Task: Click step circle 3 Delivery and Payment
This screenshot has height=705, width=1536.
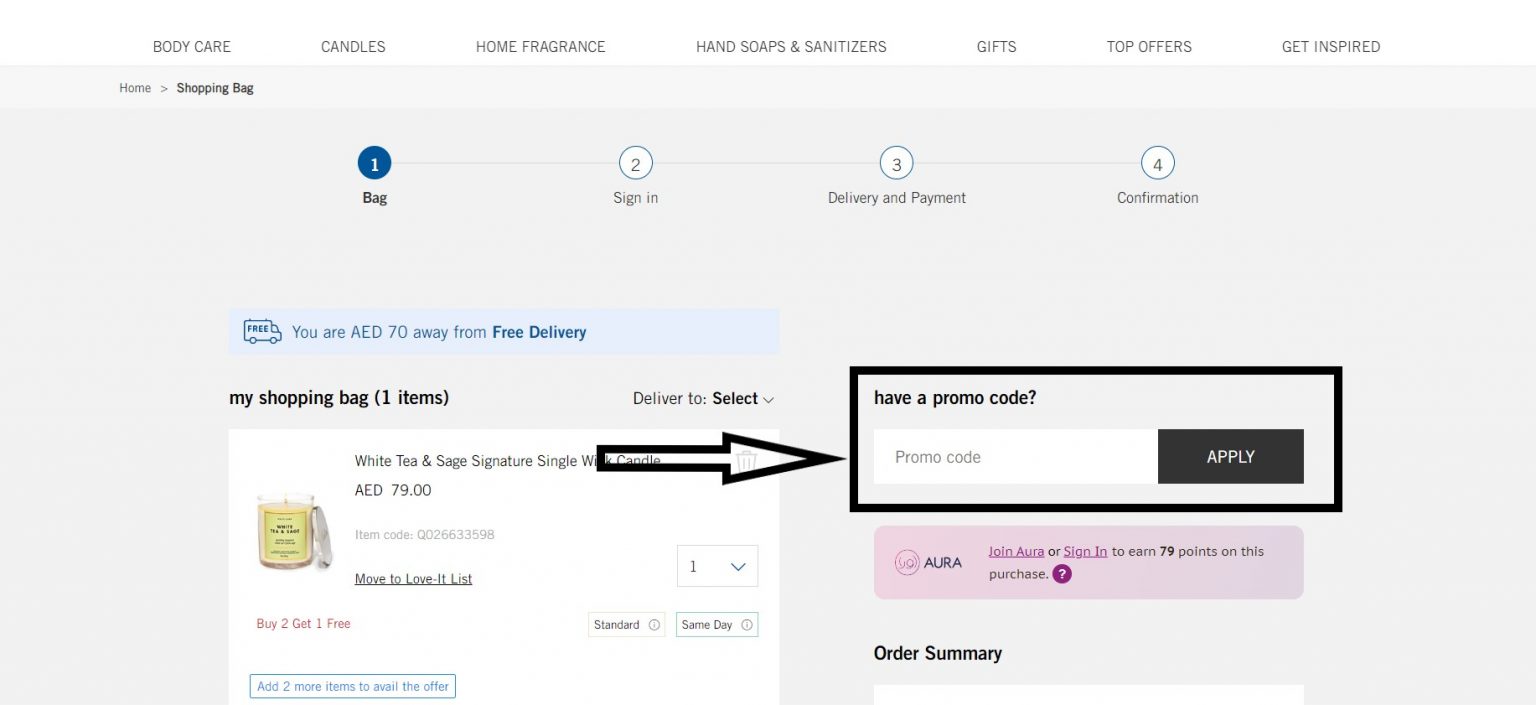Action: [x=896, y=163]
